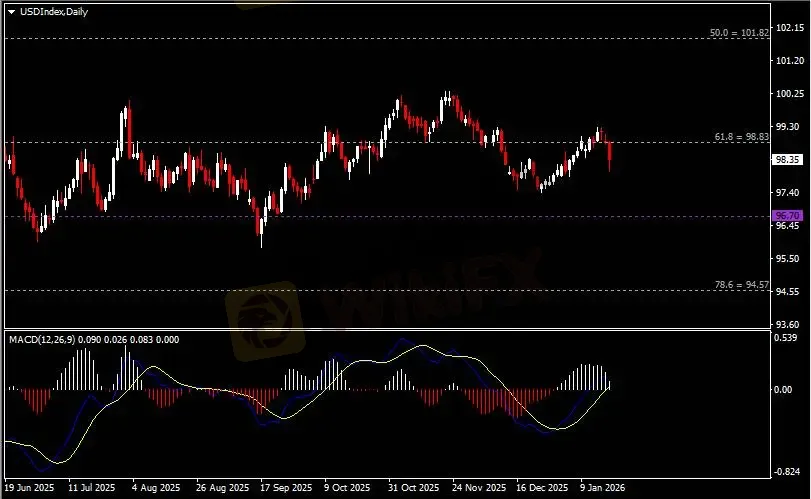Click the 9 Jan 2026 date label

coord(603,488)
